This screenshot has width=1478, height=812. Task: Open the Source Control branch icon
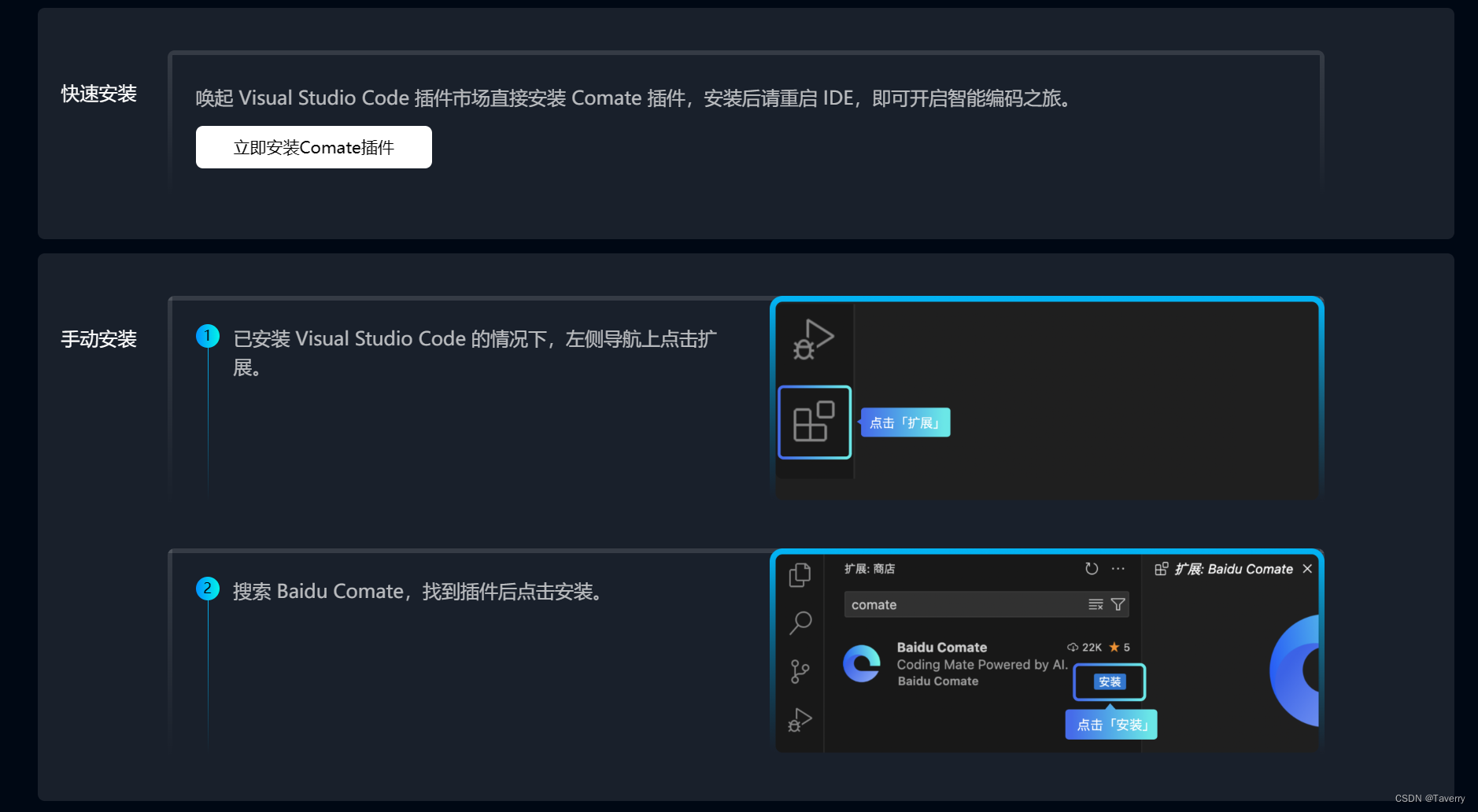tap(800, 671)
